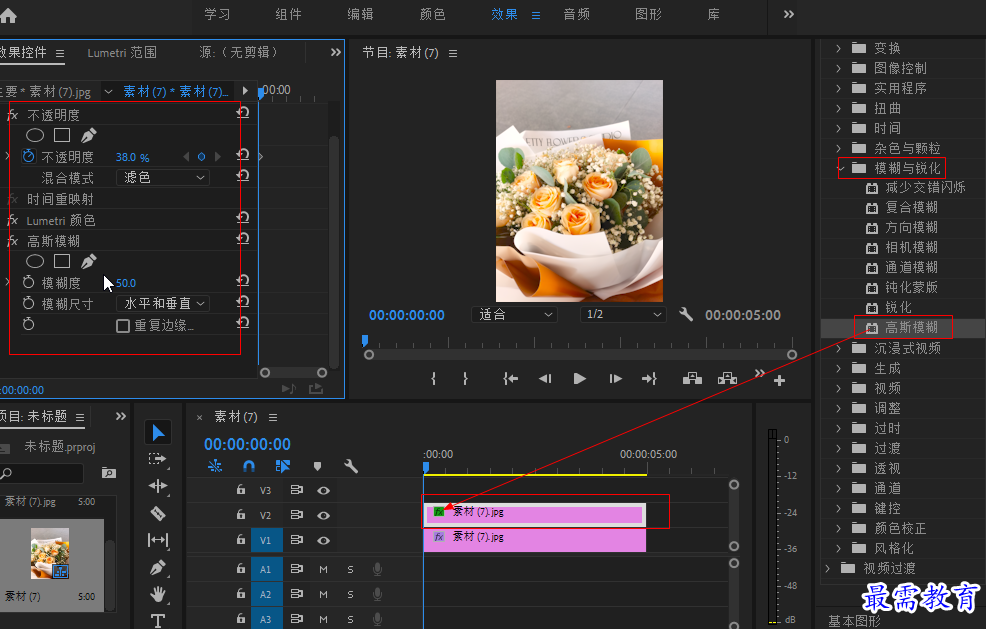Show more workspaces overflow arrows
Screen dimensions: 986x629
(x=789, y=14)
